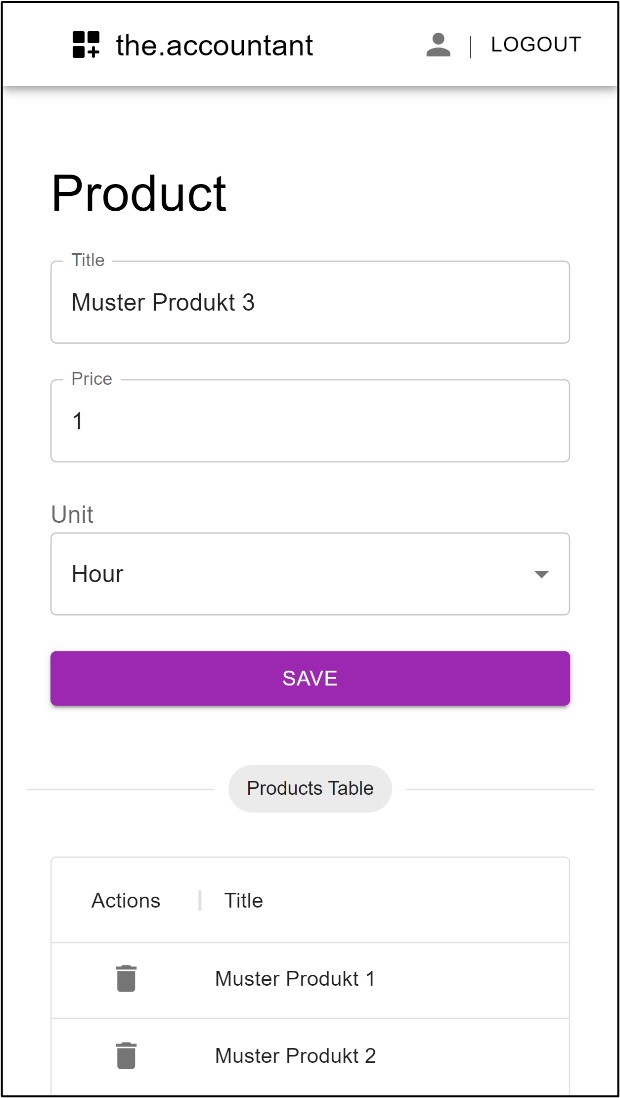Click the column separator beside Actions

click(x=200, y=901)
